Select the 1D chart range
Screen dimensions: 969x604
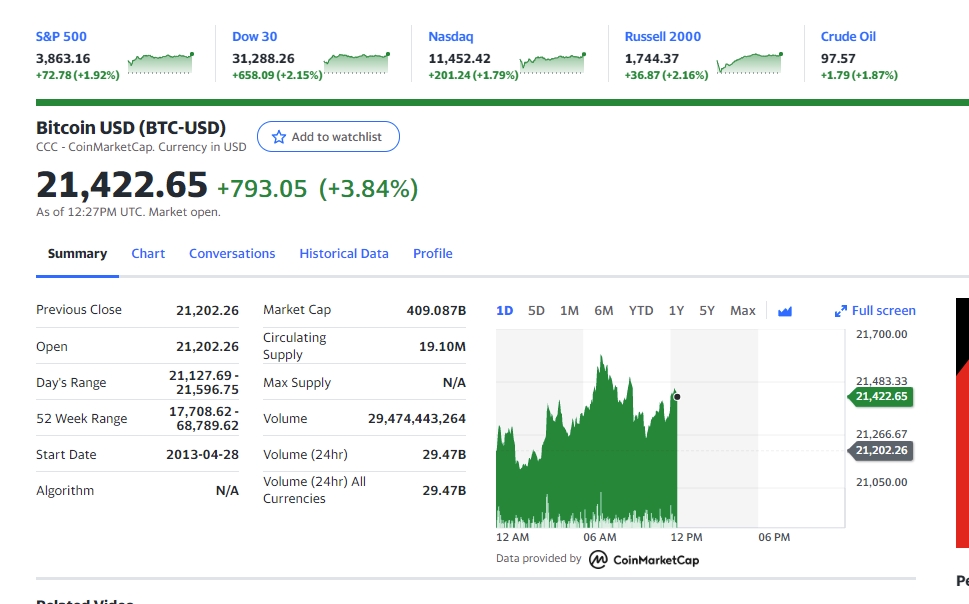pyautogui.click(x=504, y=310)
